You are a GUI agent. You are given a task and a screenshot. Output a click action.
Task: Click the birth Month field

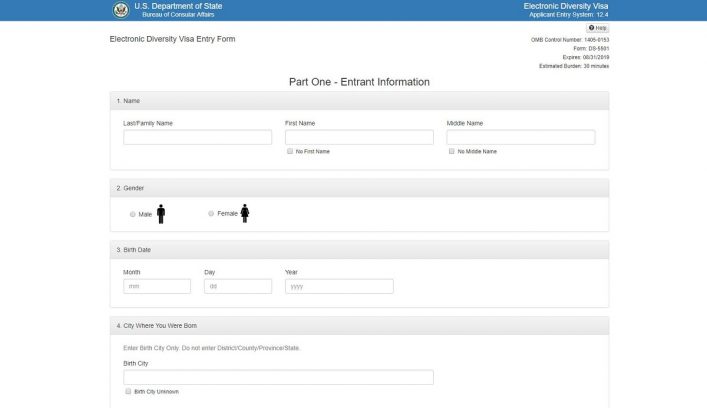pyautogui.click(x=157, y=286)
